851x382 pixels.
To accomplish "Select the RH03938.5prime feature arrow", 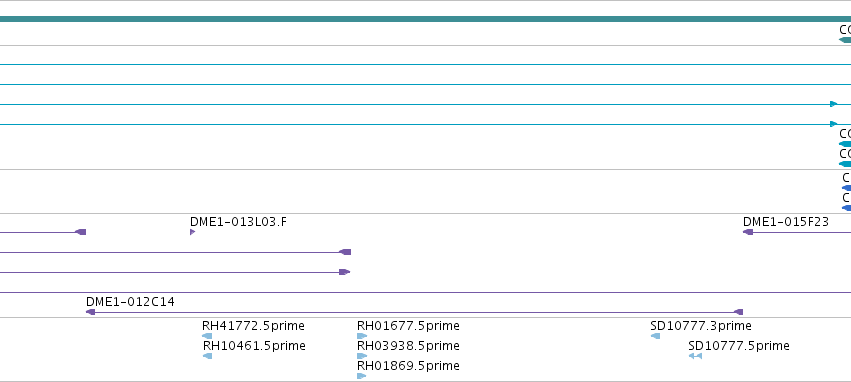I will (x=361, y=356).
